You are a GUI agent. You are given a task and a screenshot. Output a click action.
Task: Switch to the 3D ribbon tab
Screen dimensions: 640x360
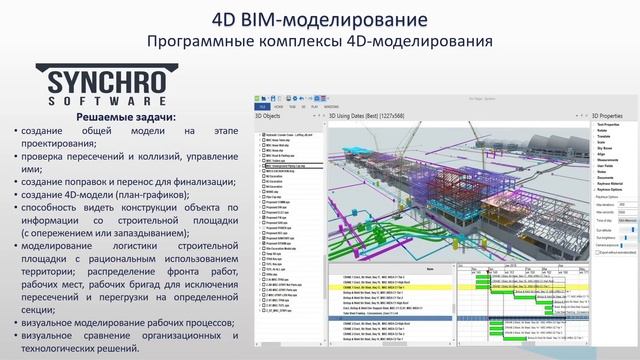303,107
